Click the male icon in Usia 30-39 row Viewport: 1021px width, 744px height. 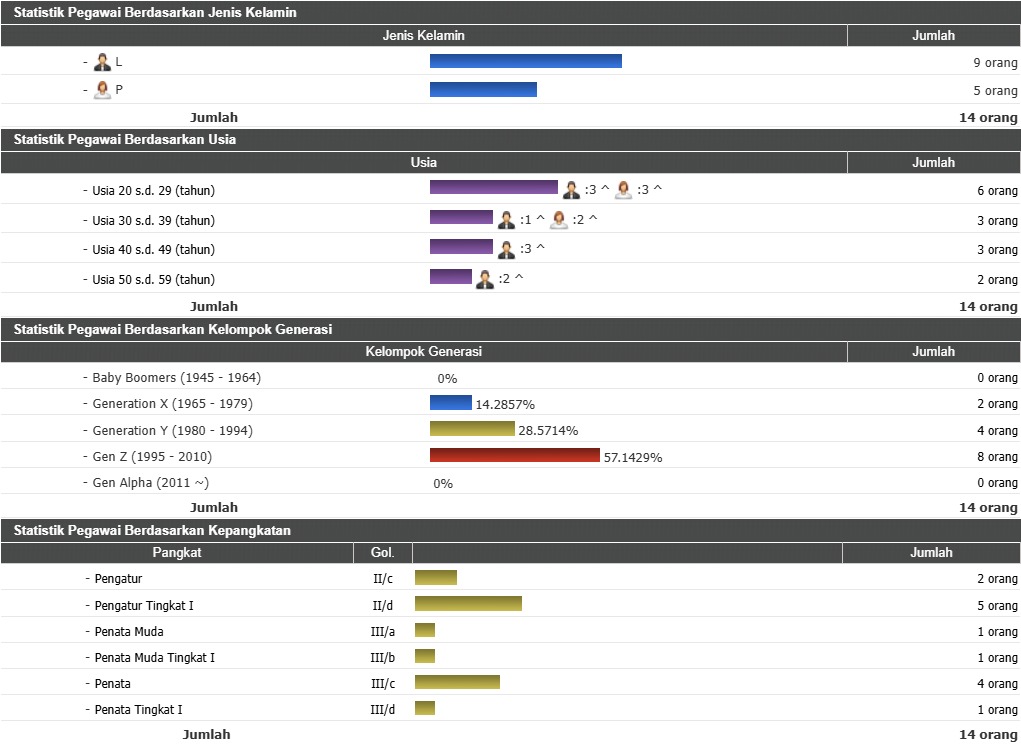(507, 220)
